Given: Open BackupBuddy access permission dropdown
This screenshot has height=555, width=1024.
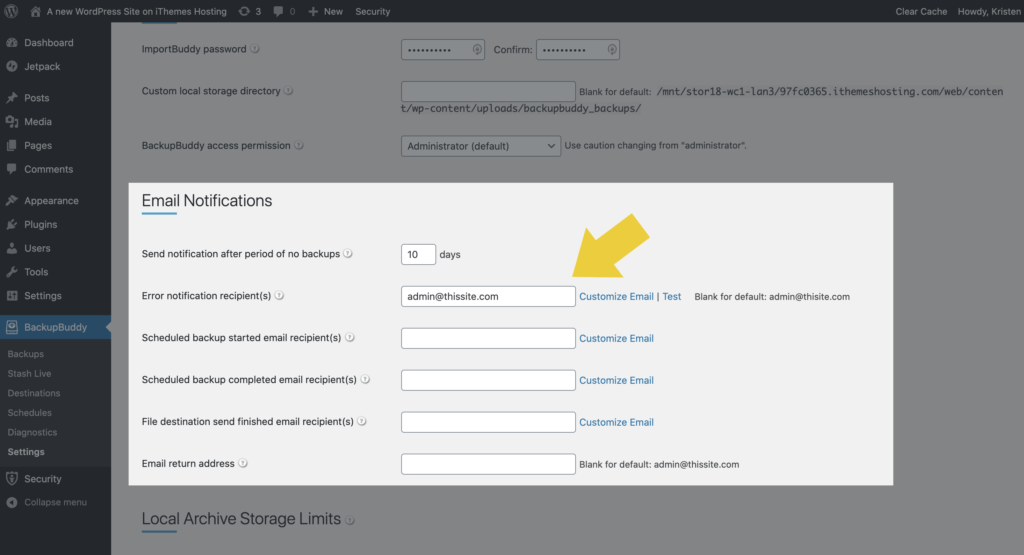Looking at the screenshot, I should click(x=481, y=146).
